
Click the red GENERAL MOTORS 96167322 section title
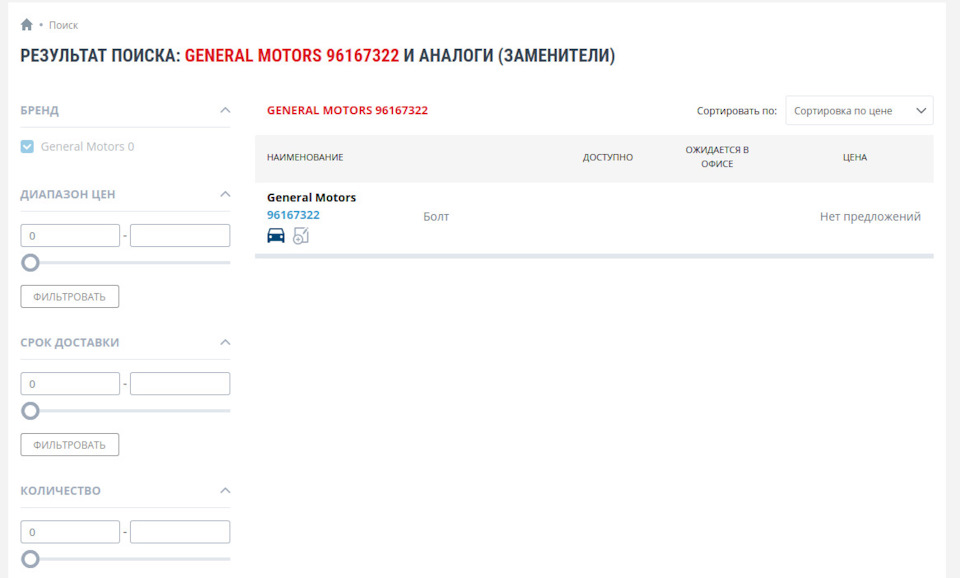click(347, 110)
